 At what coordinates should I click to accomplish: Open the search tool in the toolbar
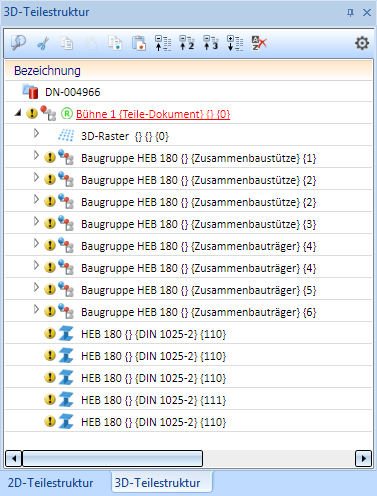click(x=18, y=43)
